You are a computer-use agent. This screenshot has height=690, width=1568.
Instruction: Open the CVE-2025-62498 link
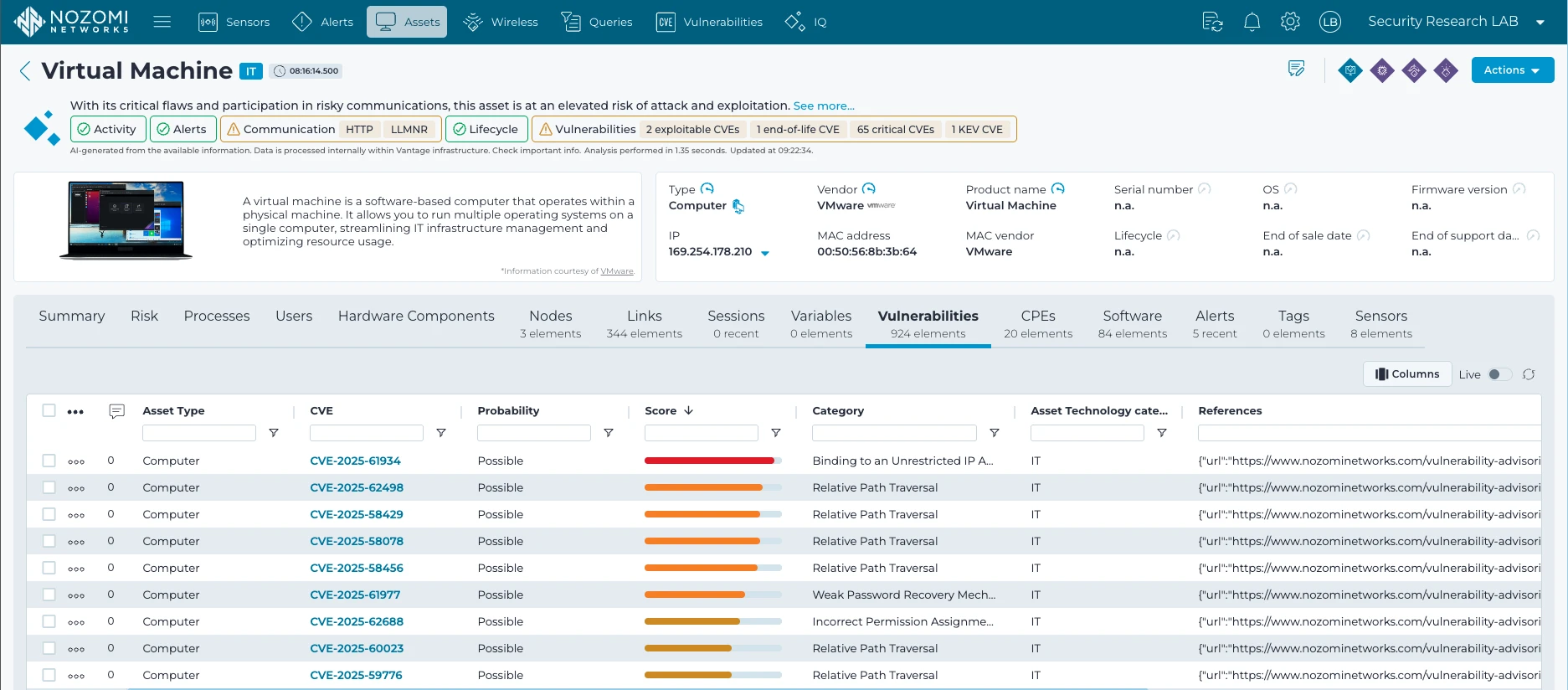[357, 487]
